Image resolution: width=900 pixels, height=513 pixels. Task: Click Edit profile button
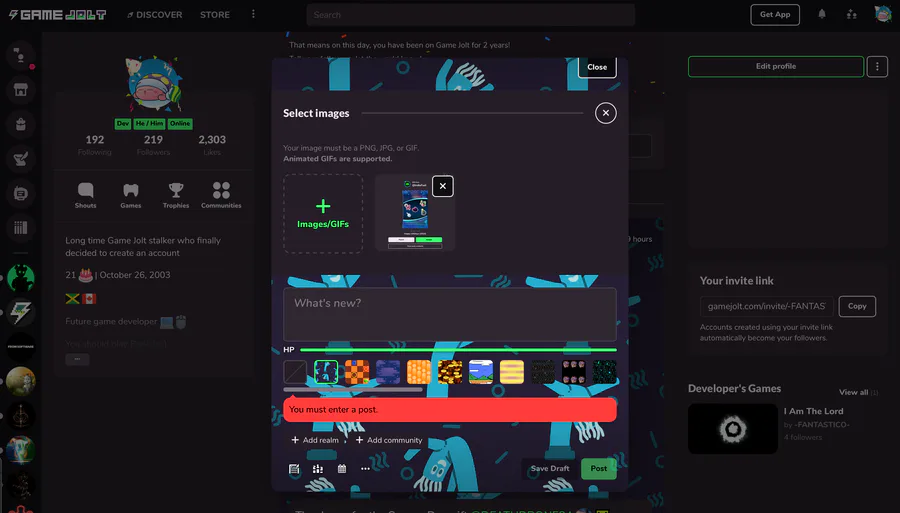[x=776, y=67]
